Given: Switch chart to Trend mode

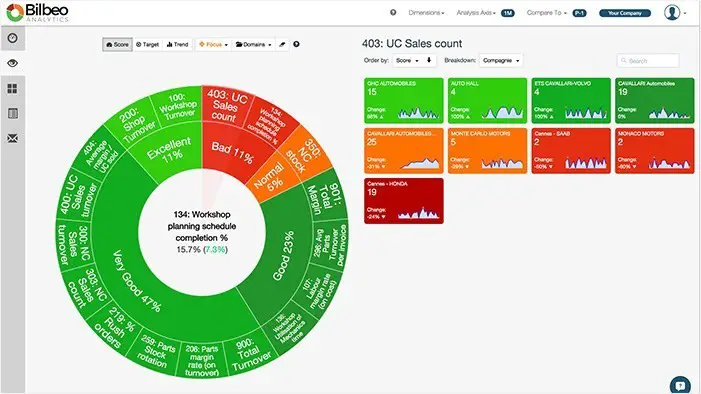Looking at the screenshot, I should 177,44.
